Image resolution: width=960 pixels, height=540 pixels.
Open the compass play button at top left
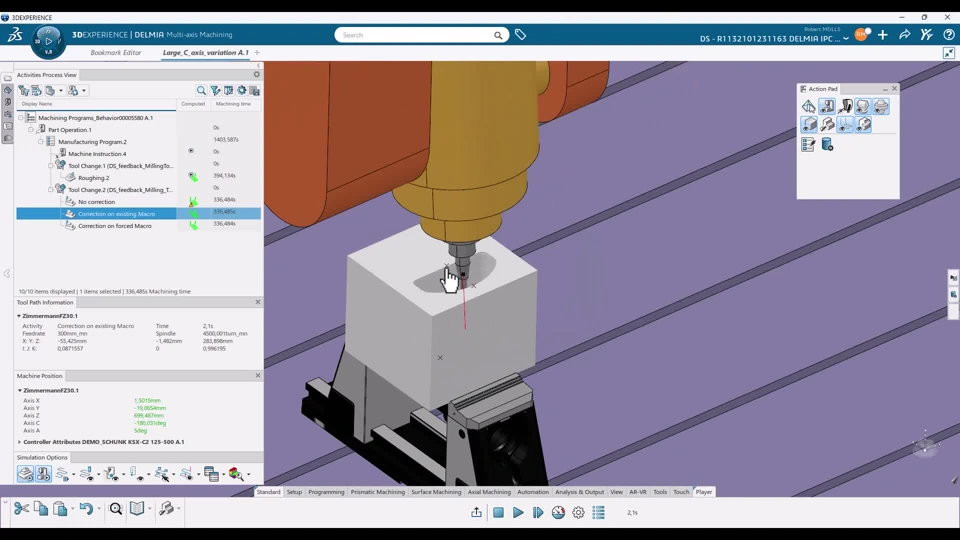point(48,42)
